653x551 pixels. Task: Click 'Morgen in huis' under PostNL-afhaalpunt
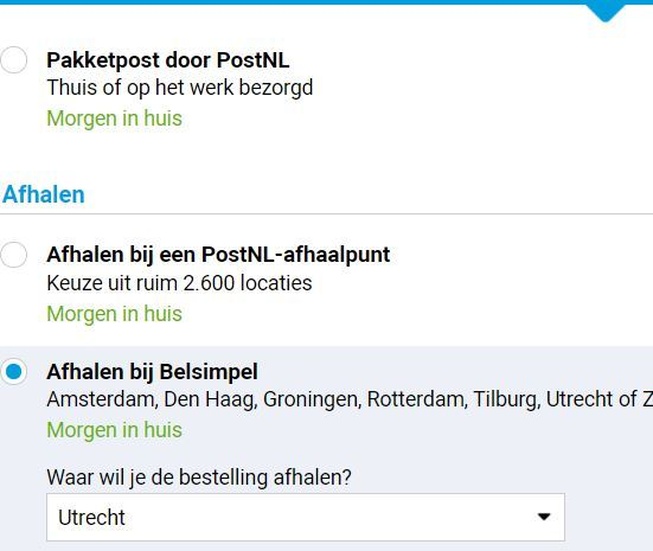coord(114,313)
